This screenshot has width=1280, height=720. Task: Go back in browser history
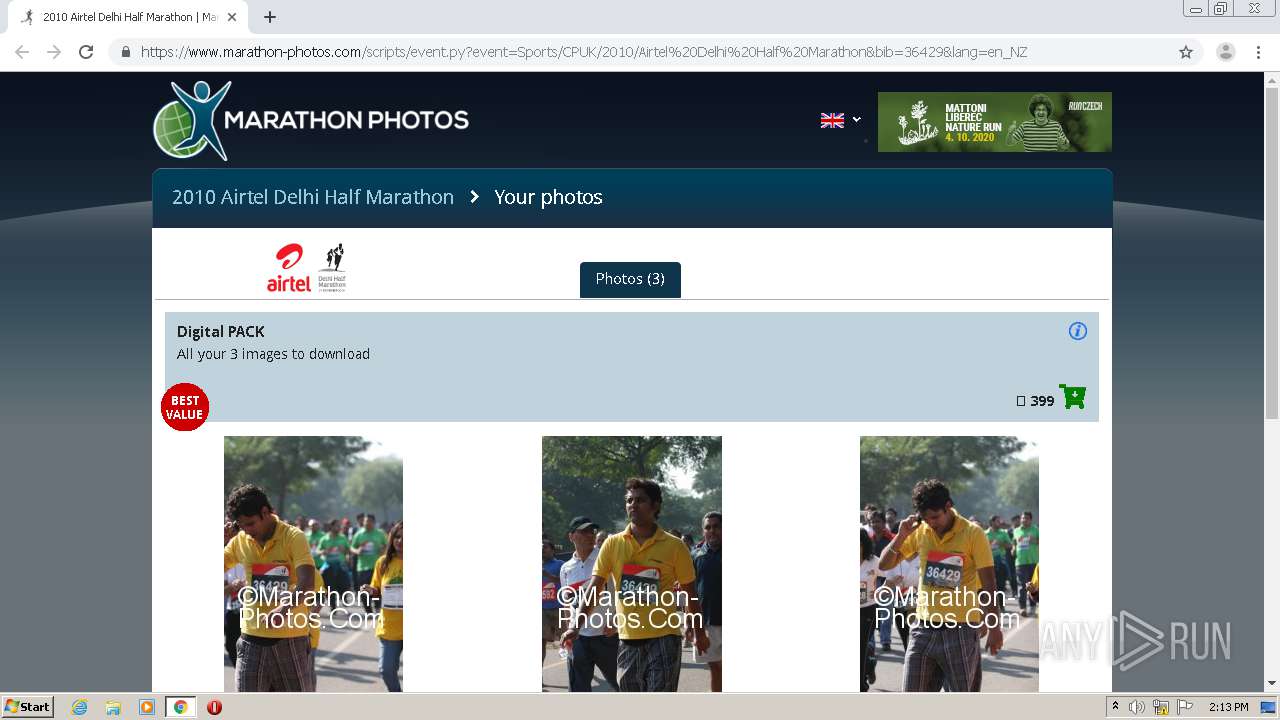[22, 52]
